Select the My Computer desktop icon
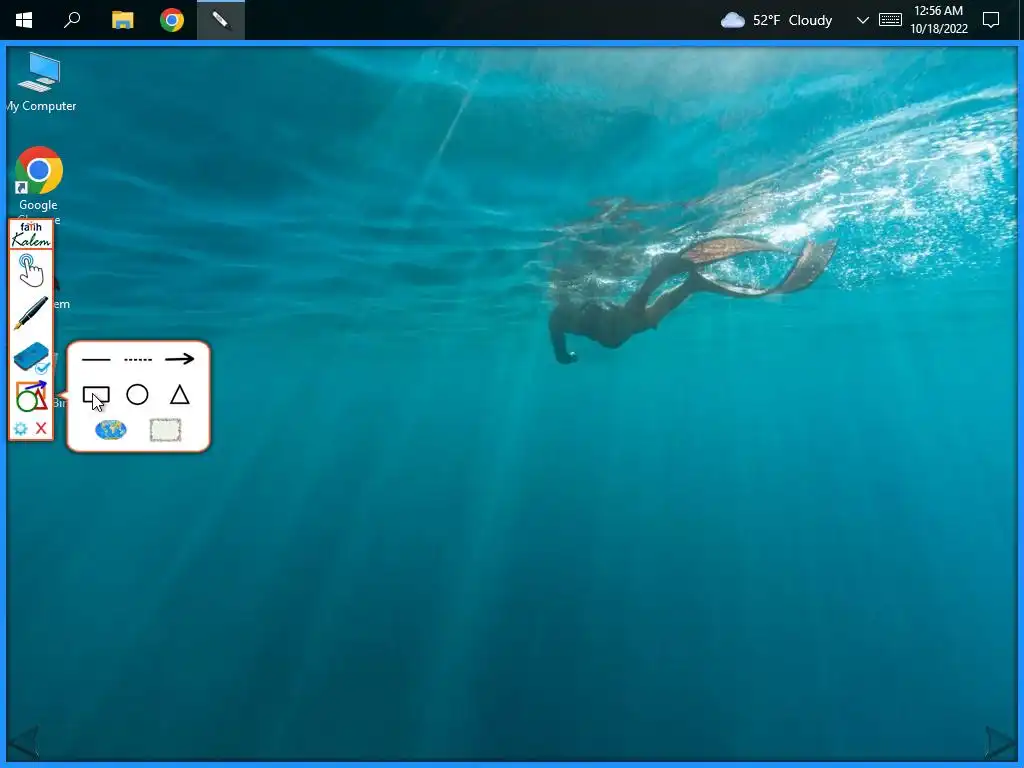The width and height of the screenshot is (1024, 768). 39,82
